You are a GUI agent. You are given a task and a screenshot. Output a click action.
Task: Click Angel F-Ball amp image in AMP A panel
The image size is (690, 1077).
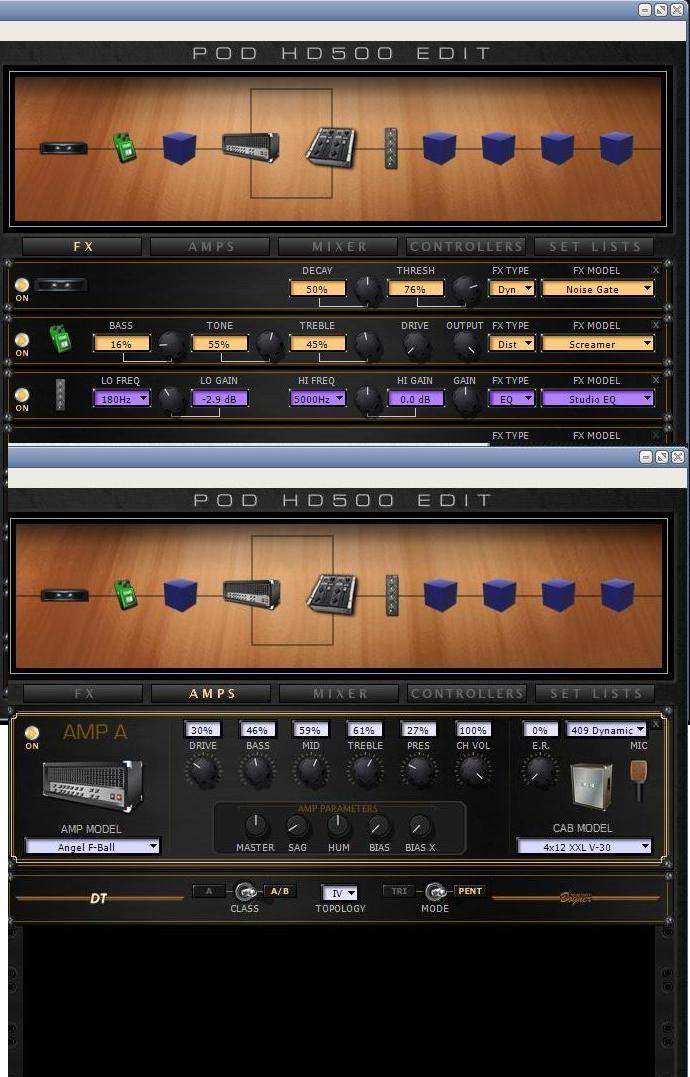[x=93, y=786]
